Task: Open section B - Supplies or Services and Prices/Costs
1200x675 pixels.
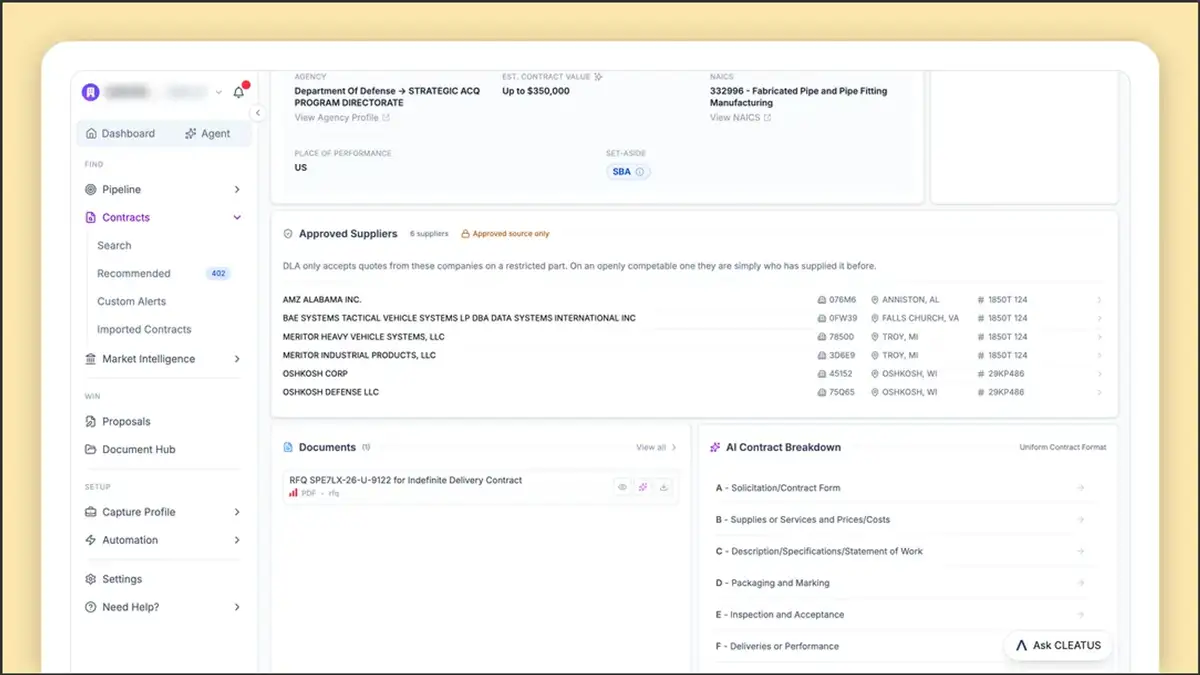Action: pos(900,520)
